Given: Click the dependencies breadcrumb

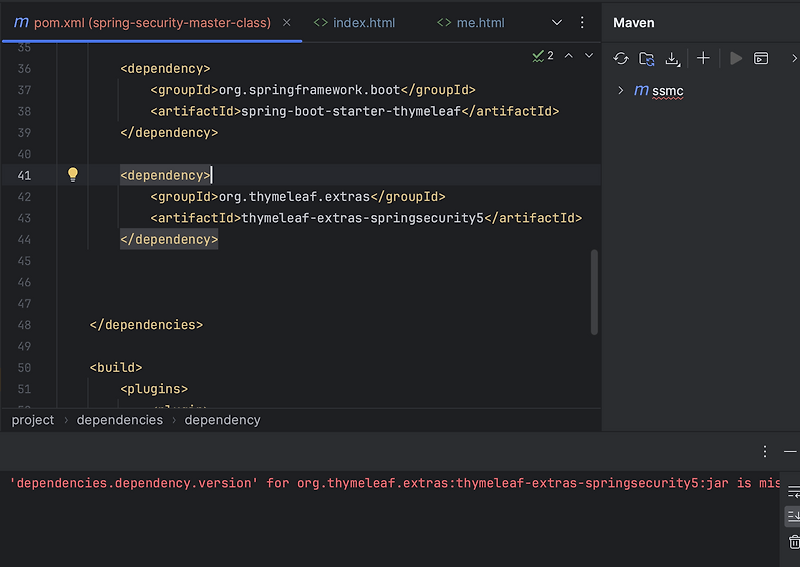Looking at the screenshot, I should tap(119, 420).
